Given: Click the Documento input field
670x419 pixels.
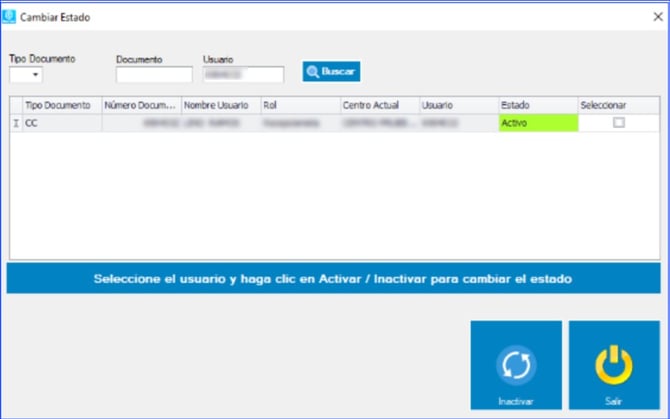Looking at the screenshot, I should pos(153,75).
